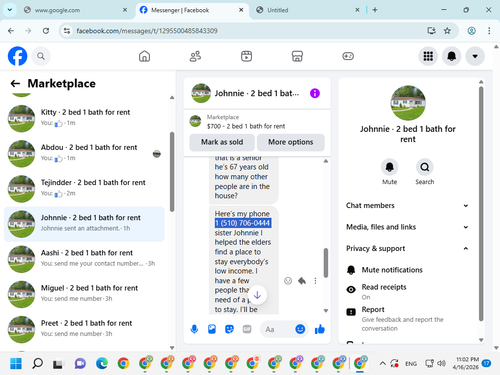Viewport: 500px width, 375px height.
Task: Open Chrome profile icon
Action: (x=472, y=31)
